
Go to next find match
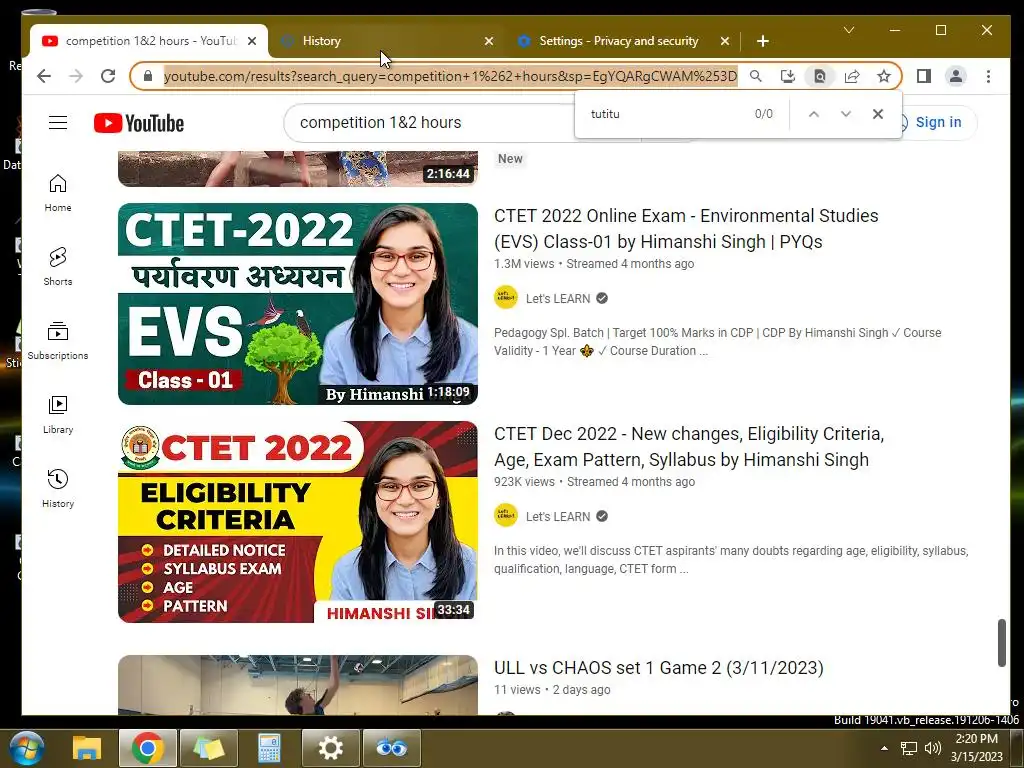tap(846, 114)
